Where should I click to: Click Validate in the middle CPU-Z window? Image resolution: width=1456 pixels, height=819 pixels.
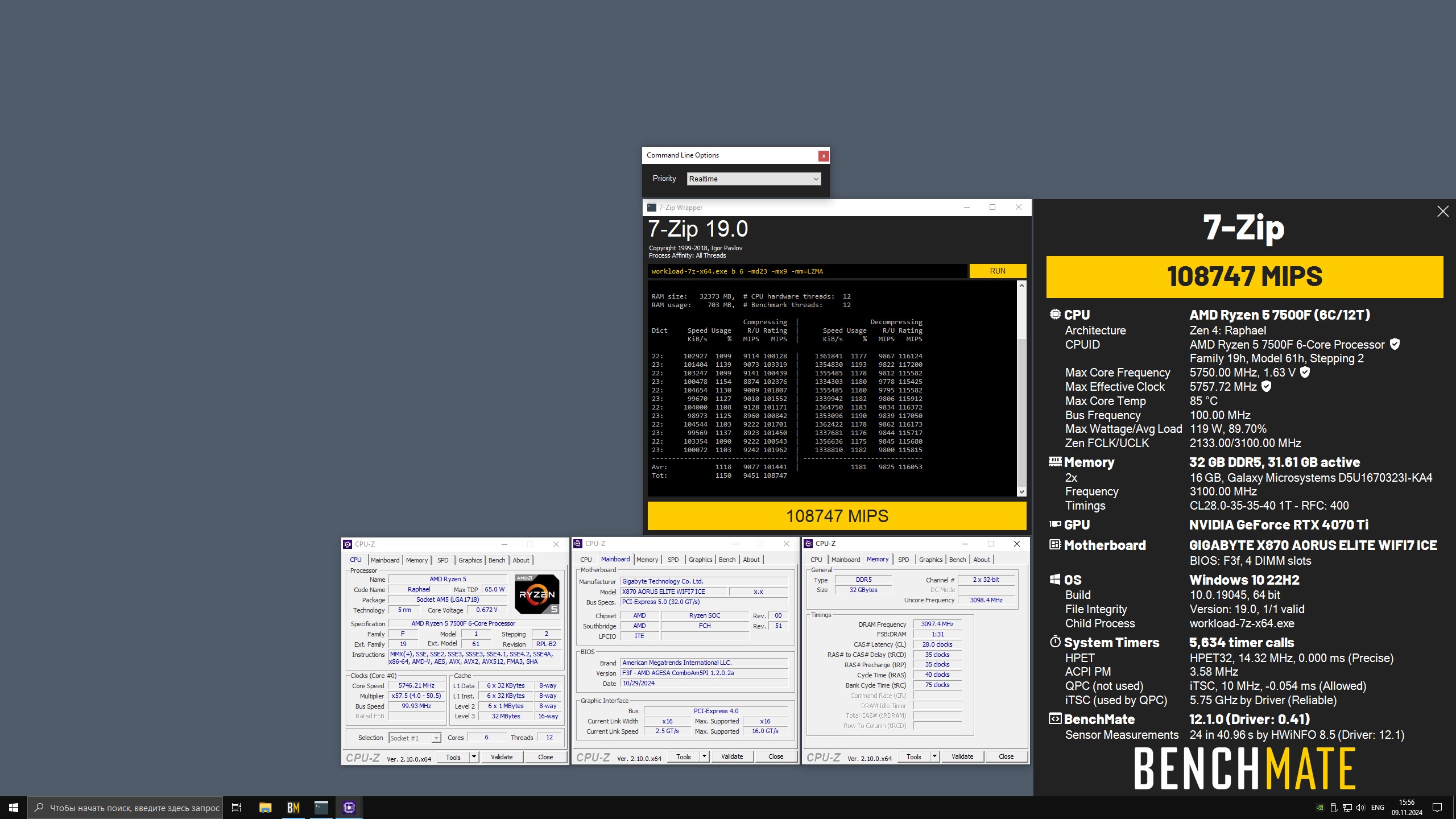(x=732, y=756)
